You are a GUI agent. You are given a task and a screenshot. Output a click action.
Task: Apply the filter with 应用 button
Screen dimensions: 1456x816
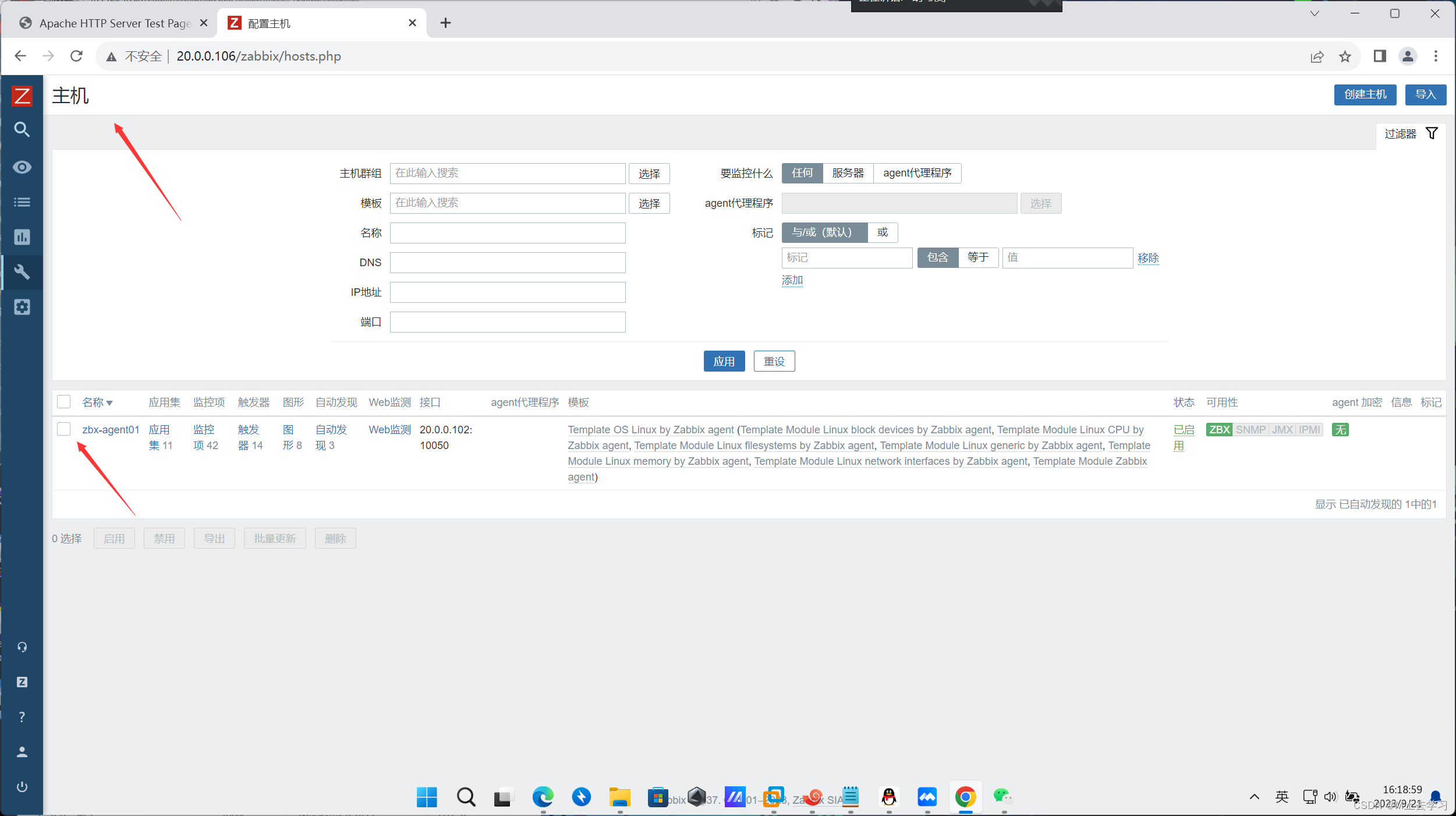[724, 361]
